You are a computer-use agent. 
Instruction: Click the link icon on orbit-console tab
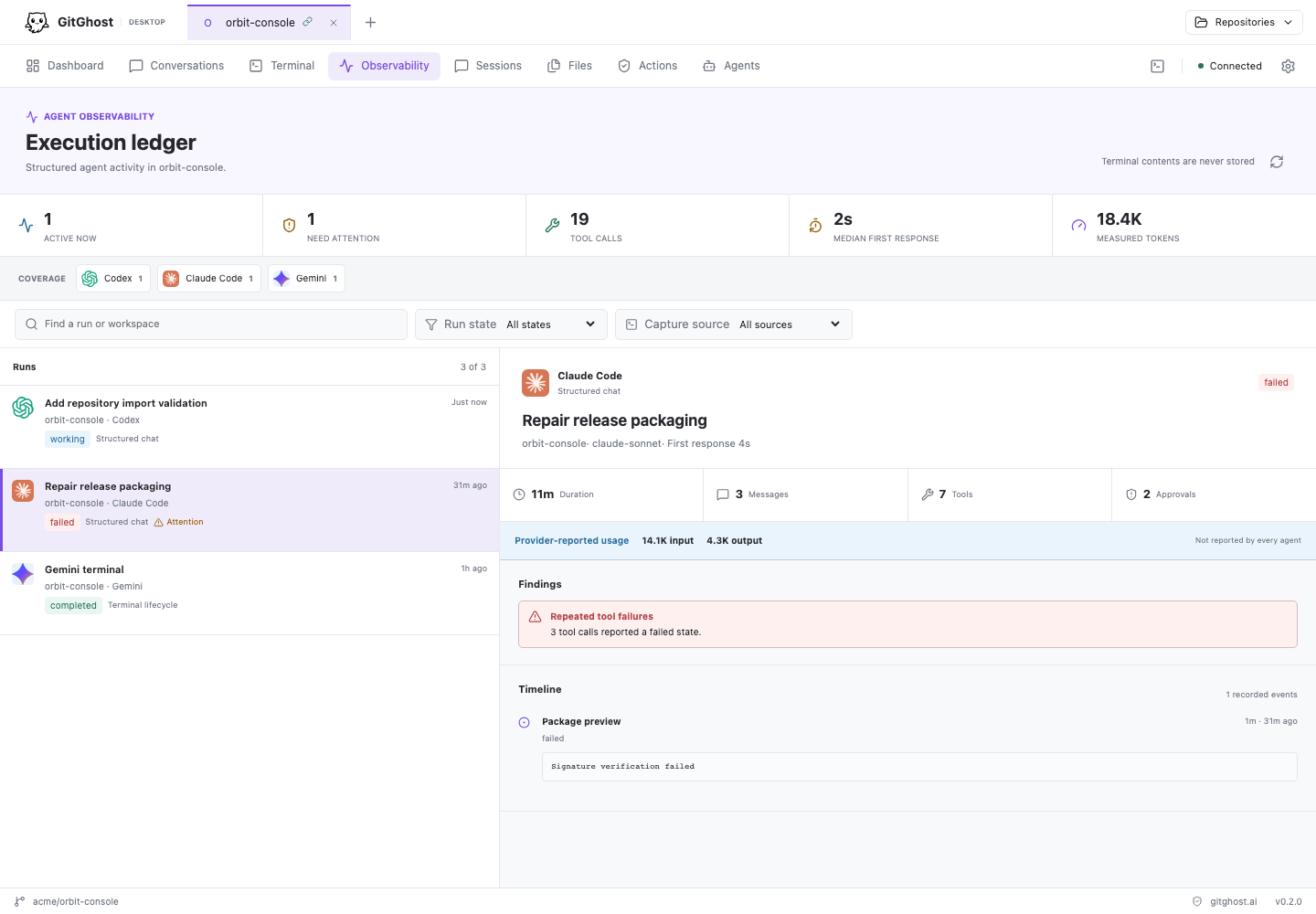(308, 22)
